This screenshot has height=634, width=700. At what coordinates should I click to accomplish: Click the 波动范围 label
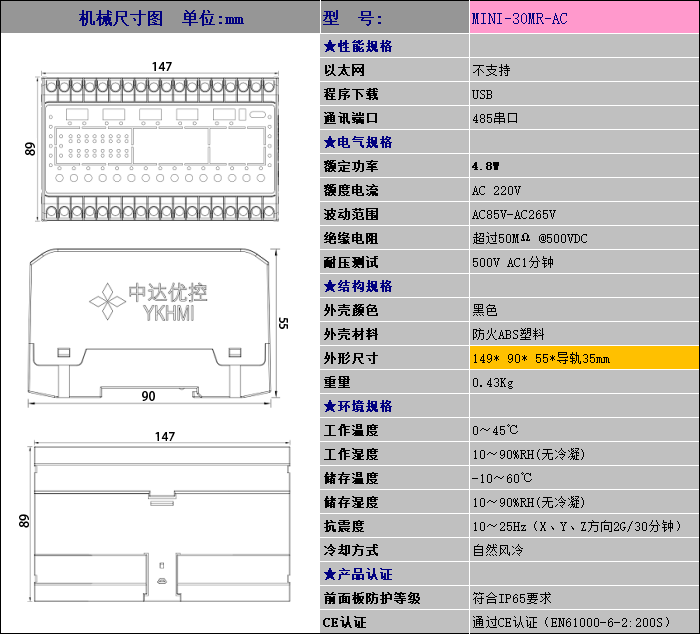click(x=351, y=214)
